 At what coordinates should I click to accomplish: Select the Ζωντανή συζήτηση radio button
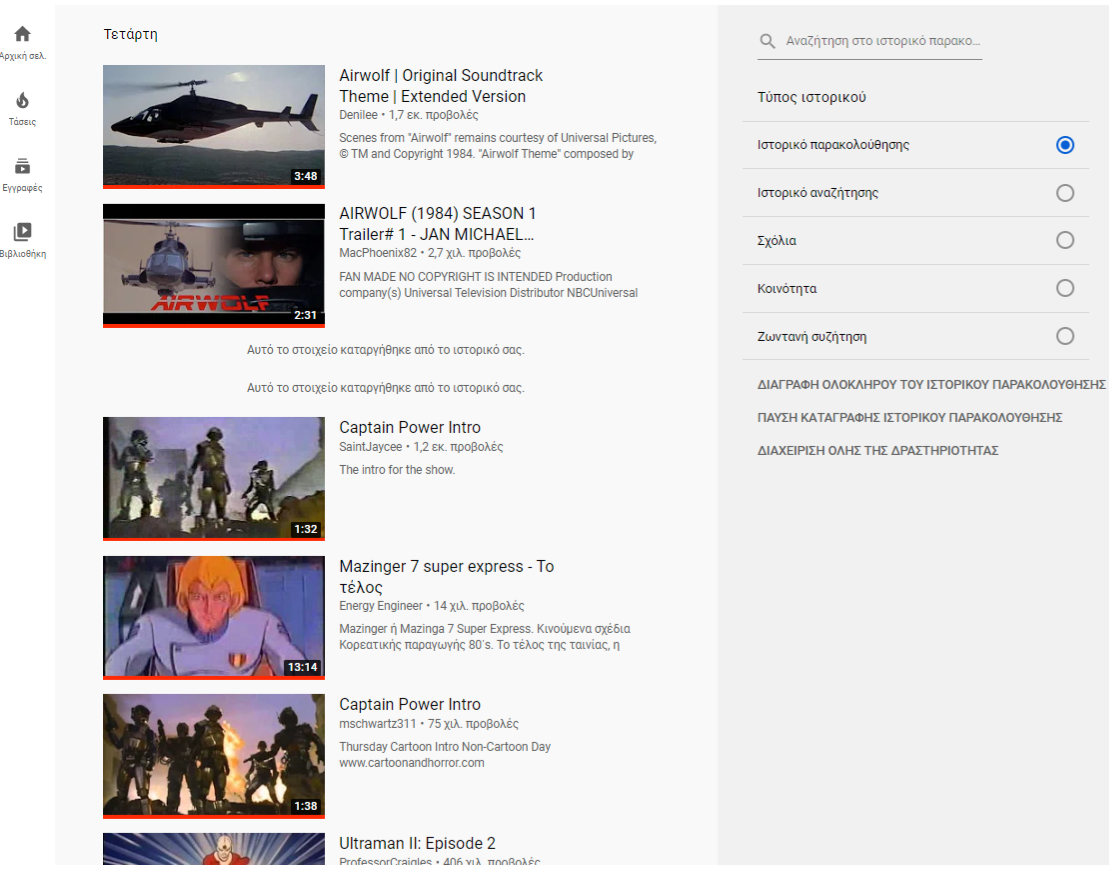(x=1065, y=337)
